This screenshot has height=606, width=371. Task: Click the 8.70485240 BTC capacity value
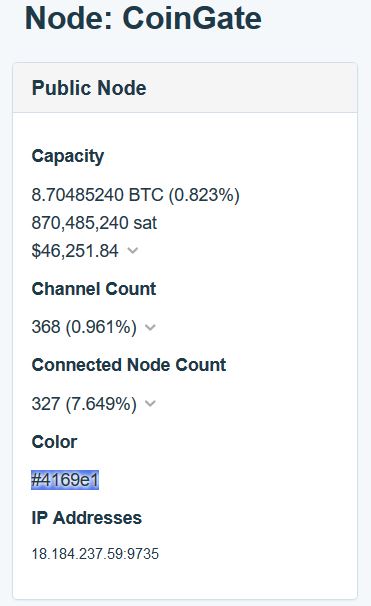click(x=97, y=195)
